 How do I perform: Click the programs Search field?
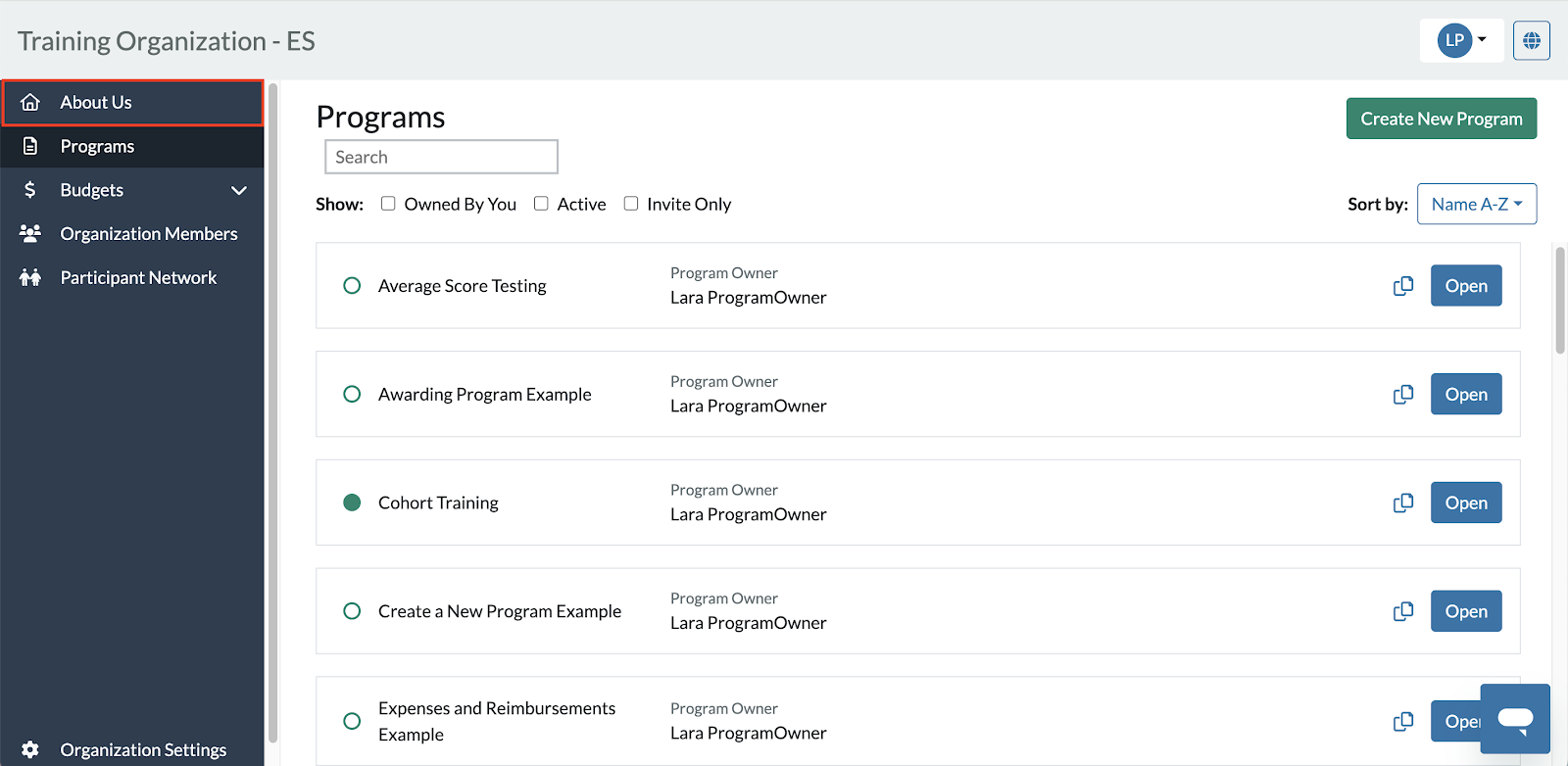(441, 157)
